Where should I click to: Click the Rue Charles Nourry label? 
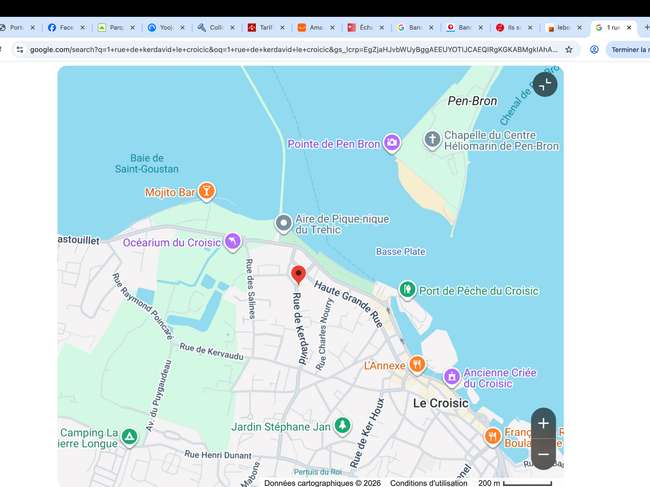tap(324, 334)
